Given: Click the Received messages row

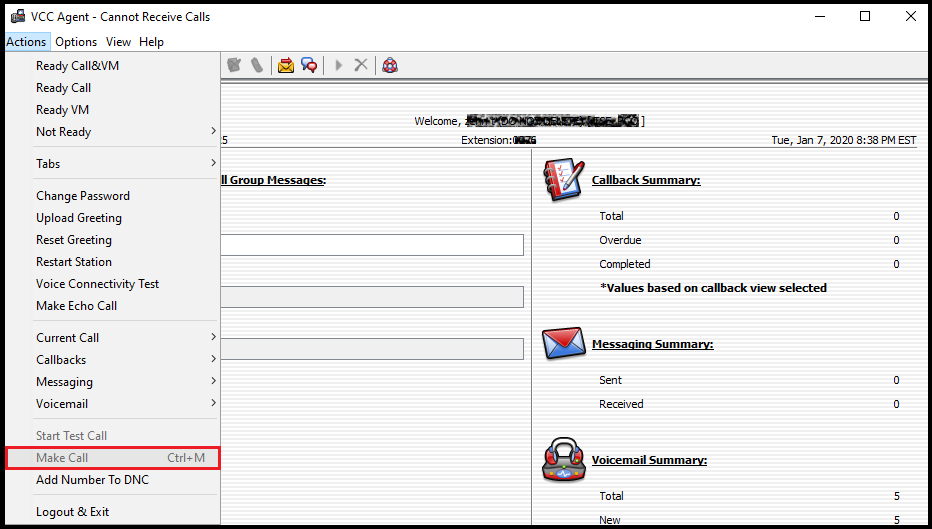Looking at the screenshot, I should pos(749,404).
